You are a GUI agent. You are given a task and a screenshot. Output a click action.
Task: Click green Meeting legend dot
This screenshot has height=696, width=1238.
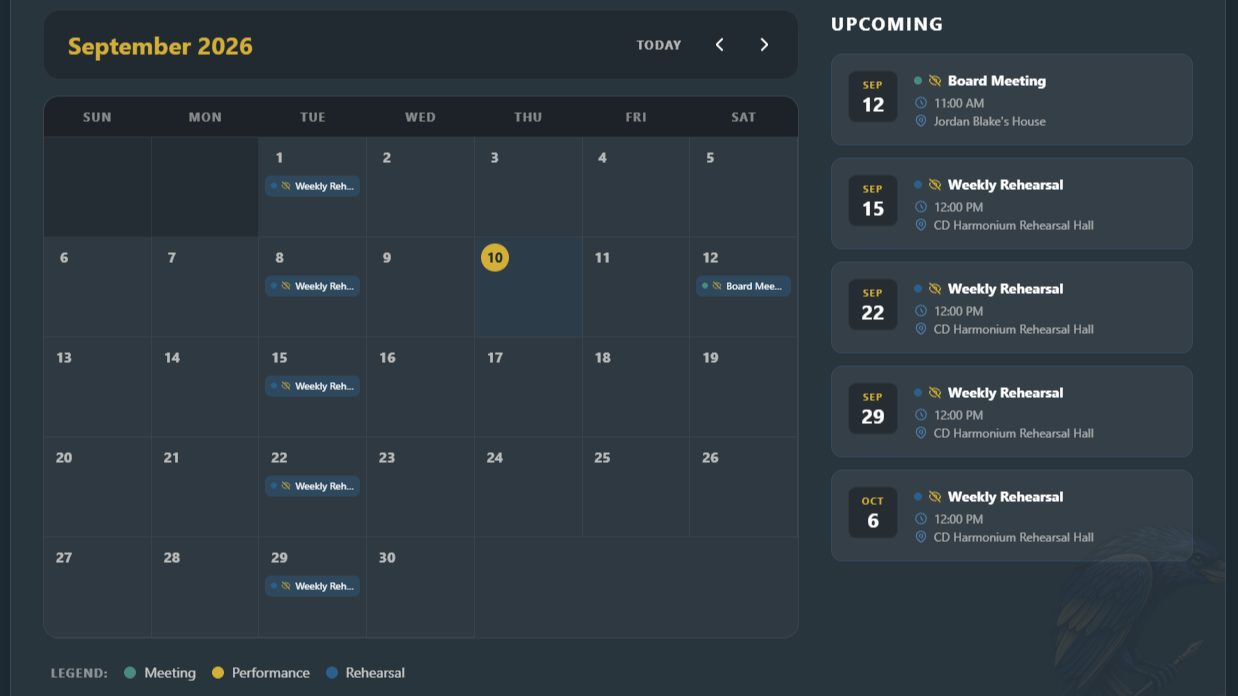[130, 673]
